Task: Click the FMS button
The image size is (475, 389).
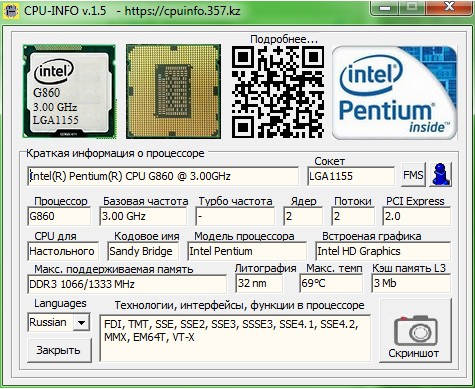Action: 413,174
